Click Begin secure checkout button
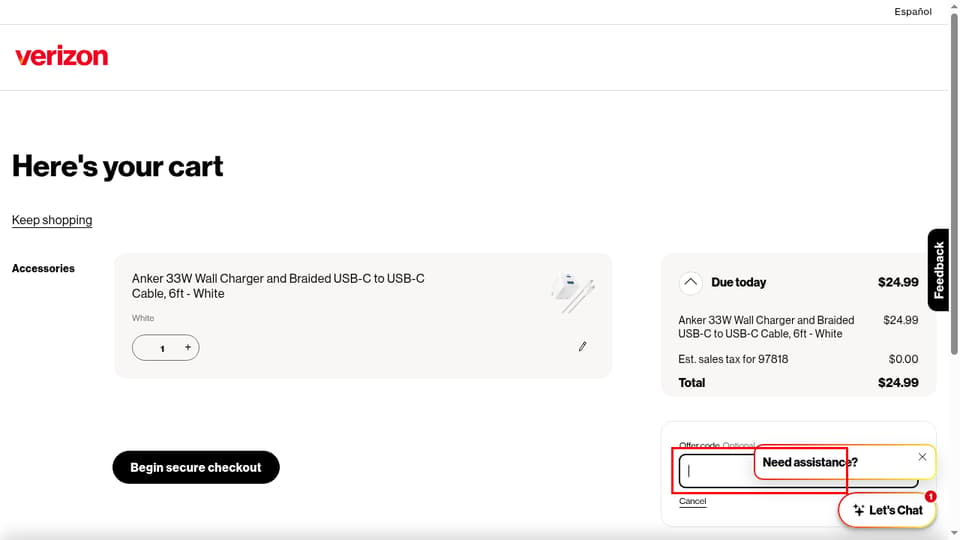The image size is (960, 540). (x=196, y=467)
